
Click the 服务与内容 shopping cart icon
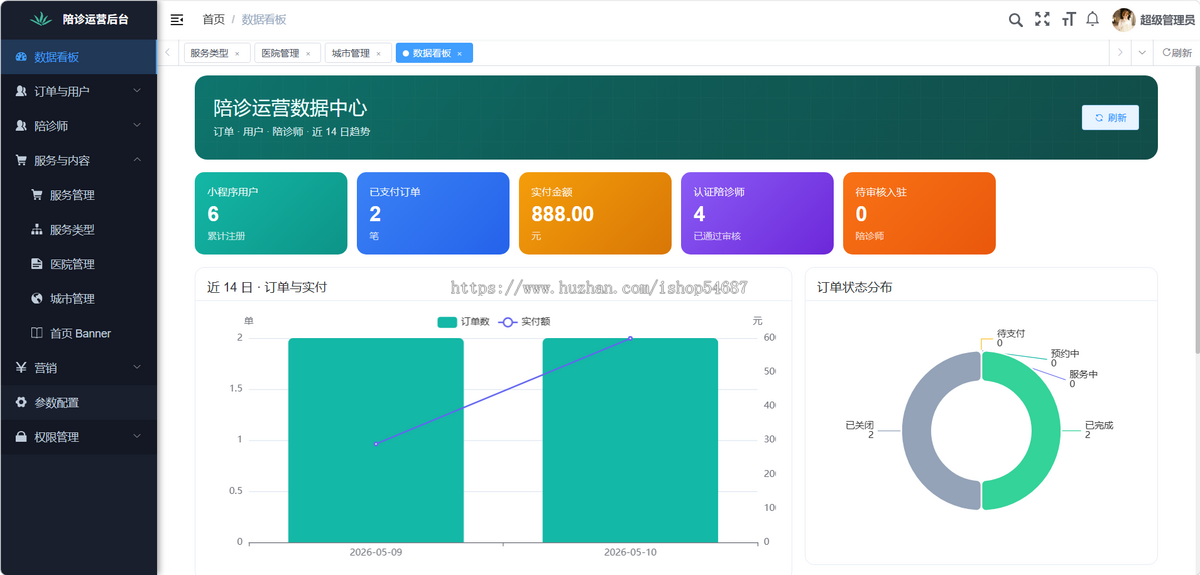[x=21, y=160]
